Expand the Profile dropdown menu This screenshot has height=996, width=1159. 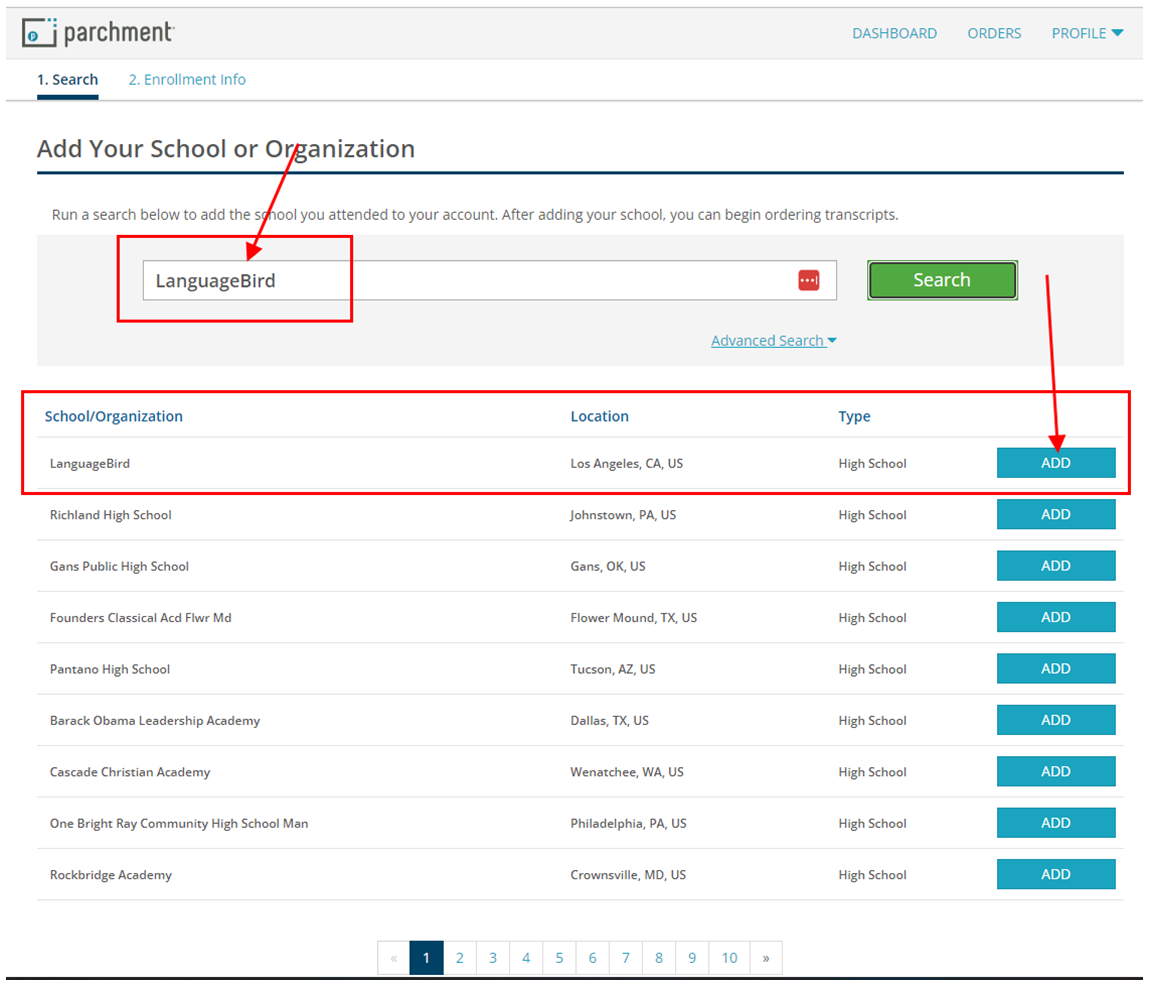tap(1087, 33)
